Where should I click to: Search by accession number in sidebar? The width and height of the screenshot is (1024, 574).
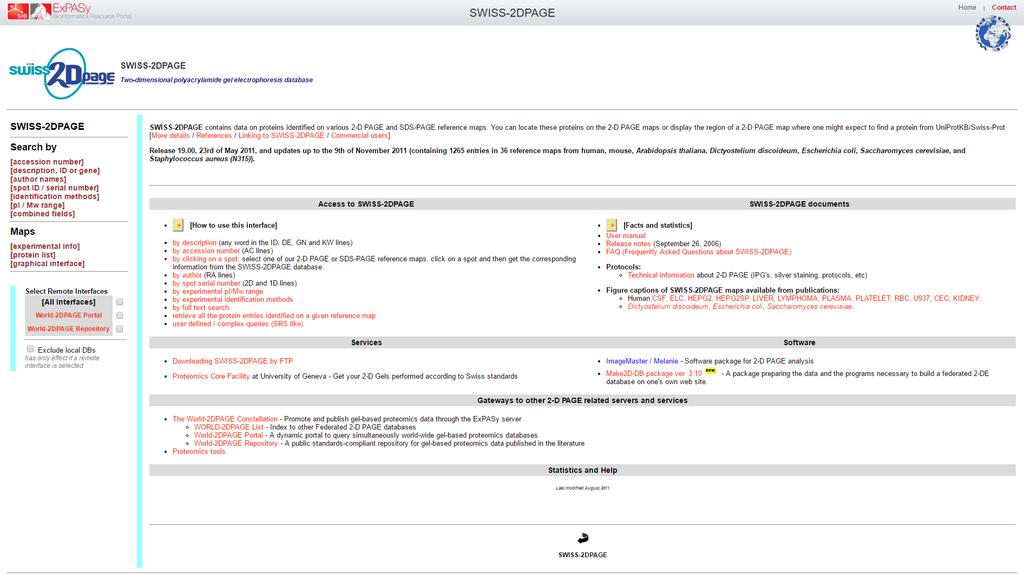click(47, 162)
